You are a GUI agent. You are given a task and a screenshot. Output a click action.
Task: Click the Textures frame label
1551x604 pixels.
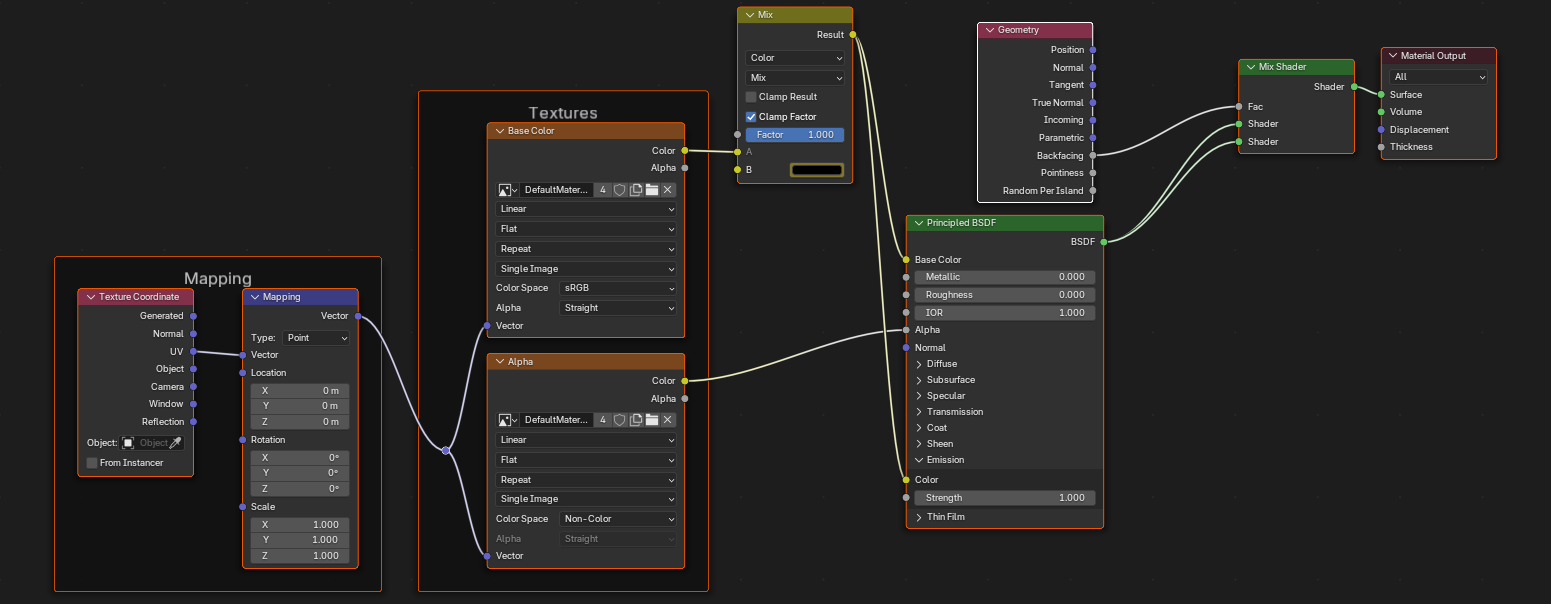pyautogui.click(x=563, y=113)
